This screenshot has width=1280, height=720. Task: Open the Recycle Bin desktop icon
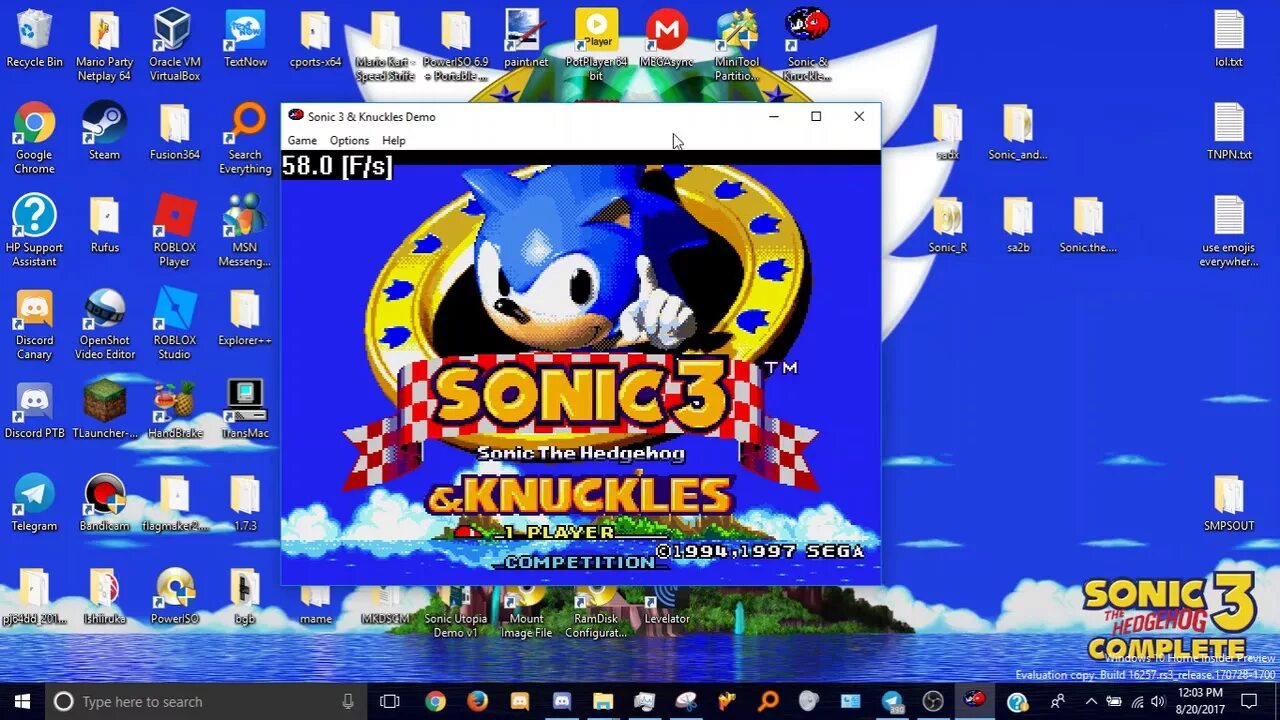[34, 39]
